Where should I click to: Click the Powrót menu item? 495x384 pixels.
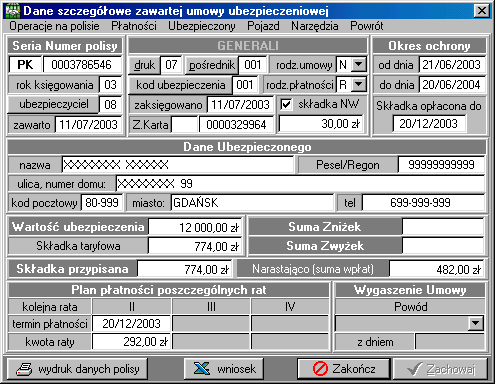367,26
